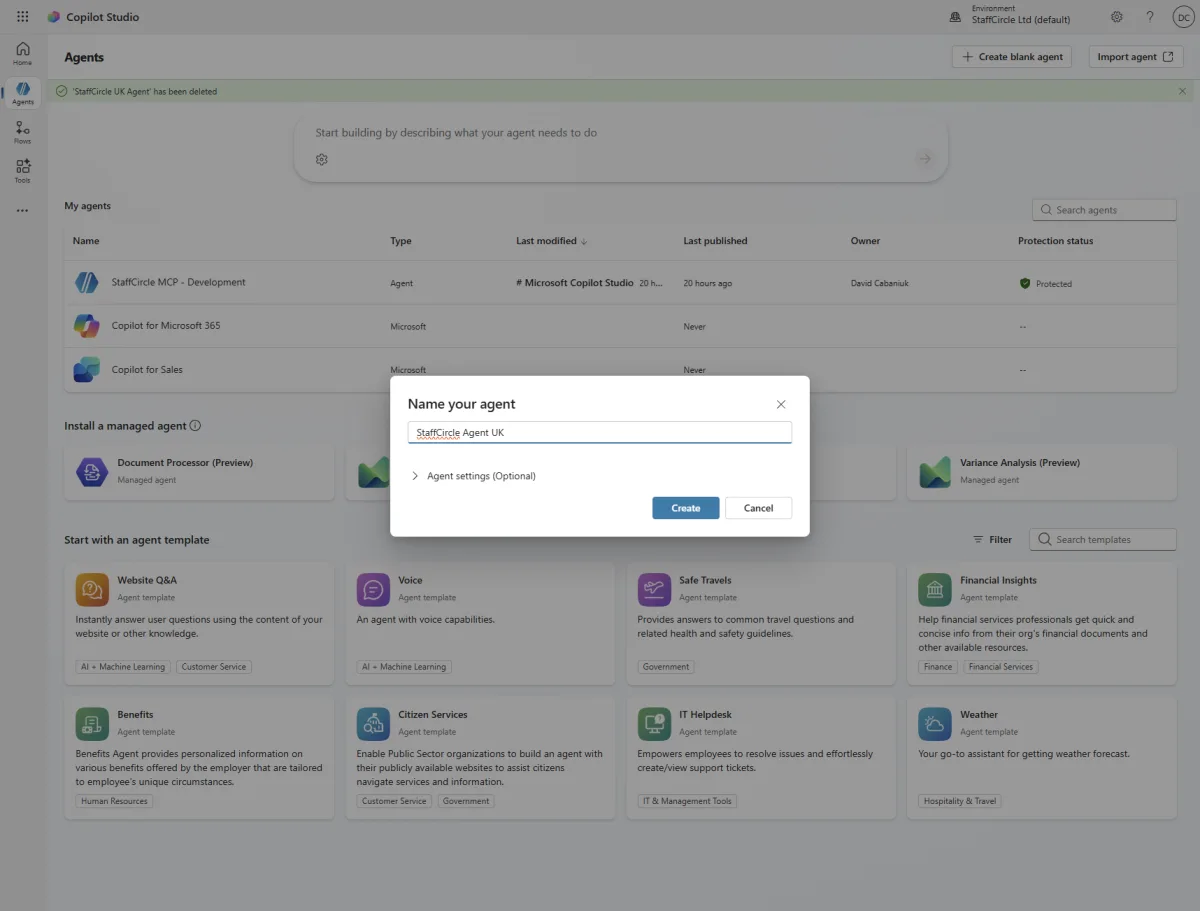Click the Cancel button in dialog

click(758, 508)
